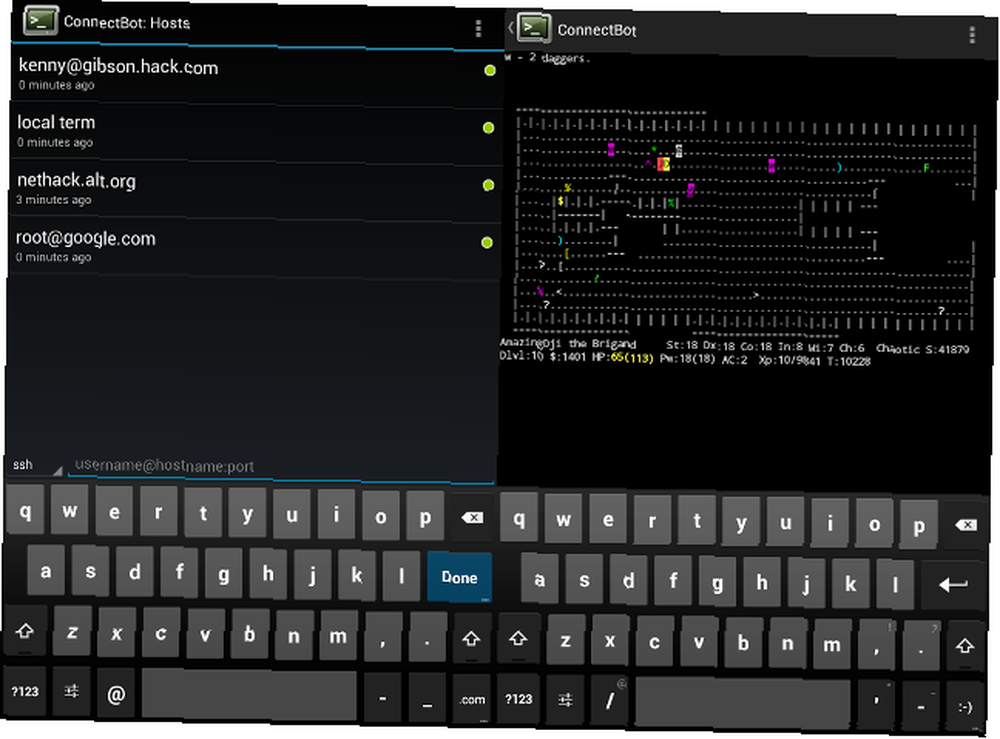Open input settings key on left keyboard
Image resolution: width=1000 pixels, height=739 pixels.
tap(71, 692)
